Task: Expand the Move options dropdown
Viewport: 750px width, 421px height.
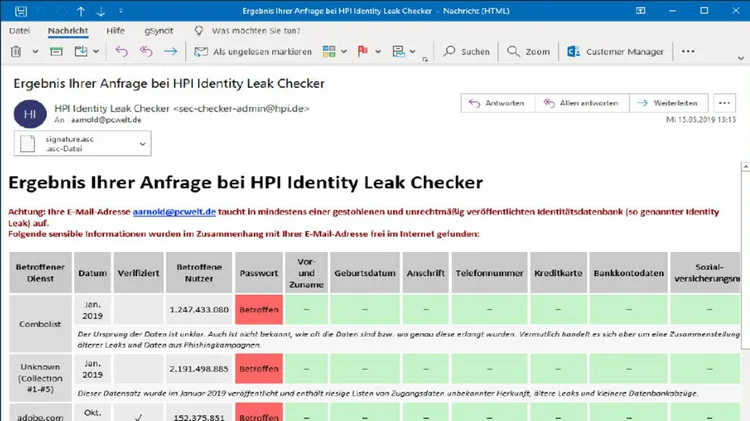Action: 96,52
